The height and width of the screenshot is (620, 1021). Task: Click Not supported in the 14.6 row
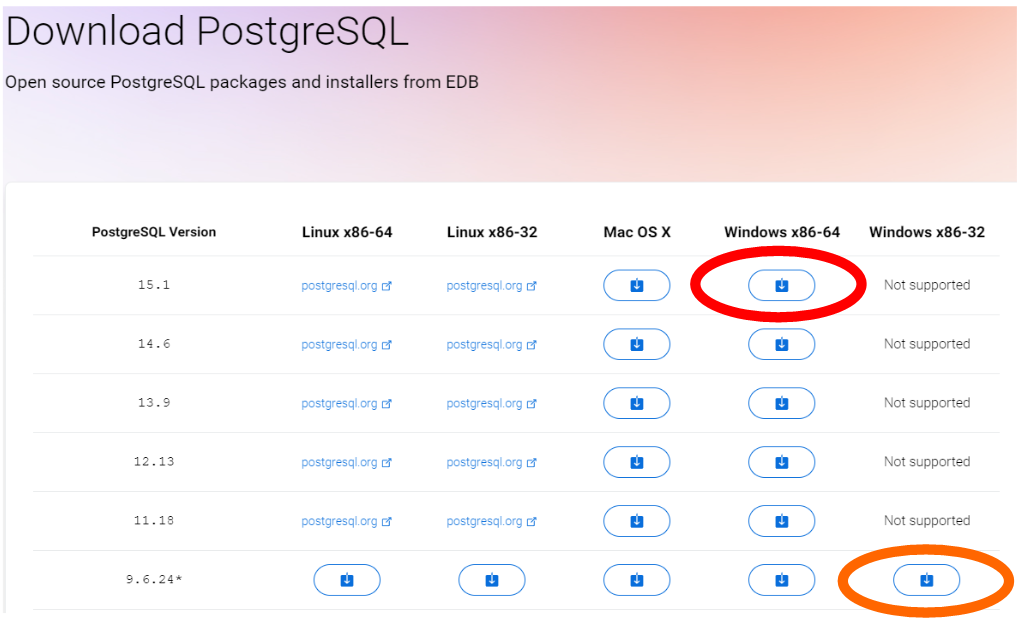click(x=927, y=344)
